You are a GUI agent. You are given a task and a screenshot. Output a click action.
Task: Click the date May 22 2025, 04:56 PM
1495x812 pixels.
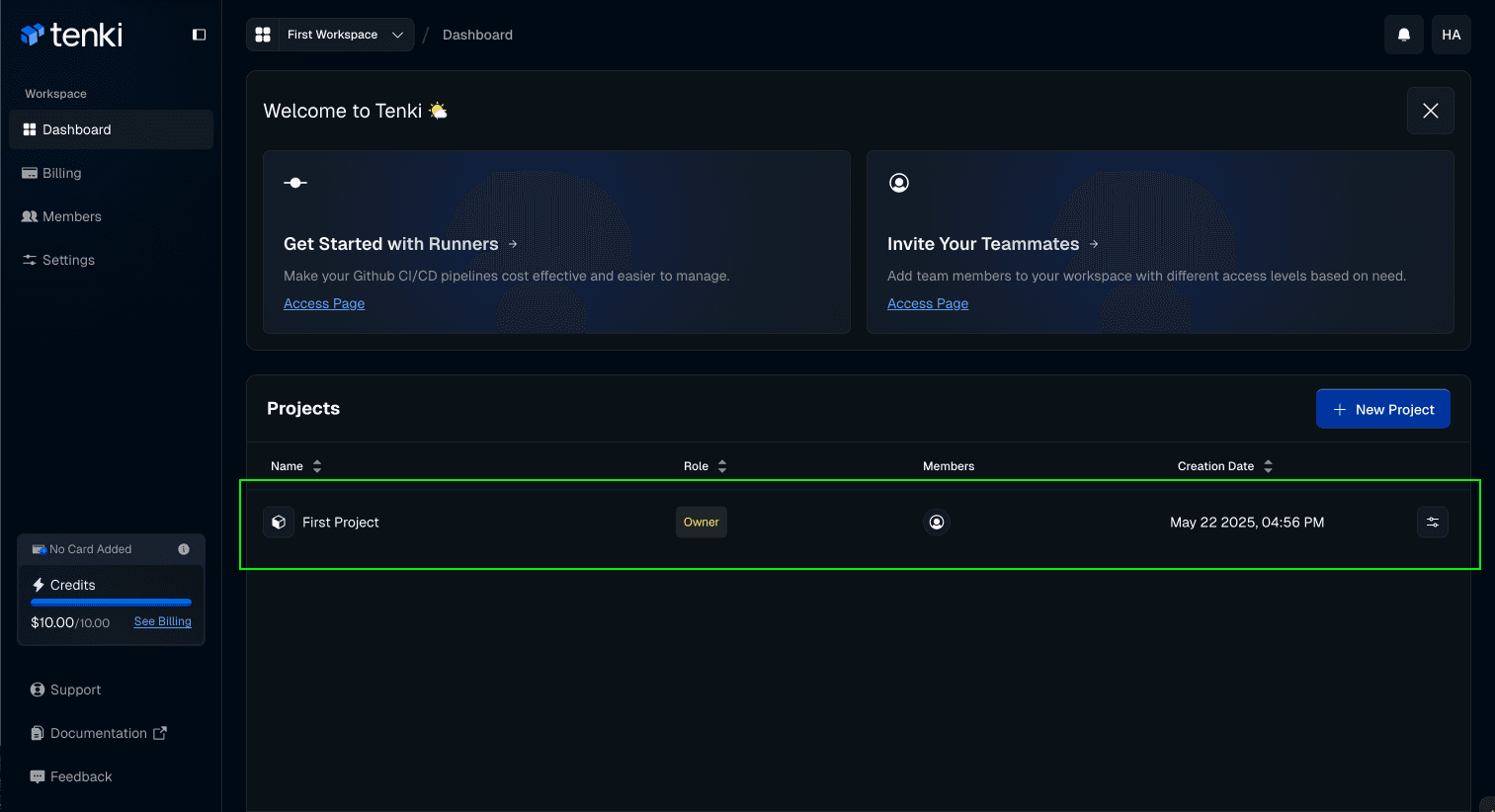1247,523
